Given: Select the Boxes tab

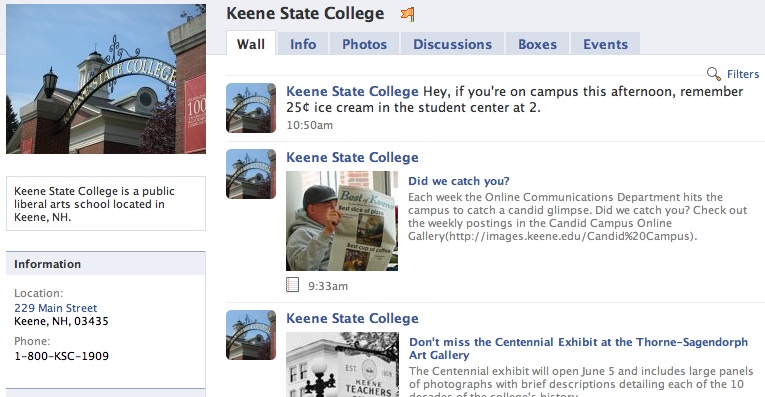Looking at the screenshot, I should point(537,44).
